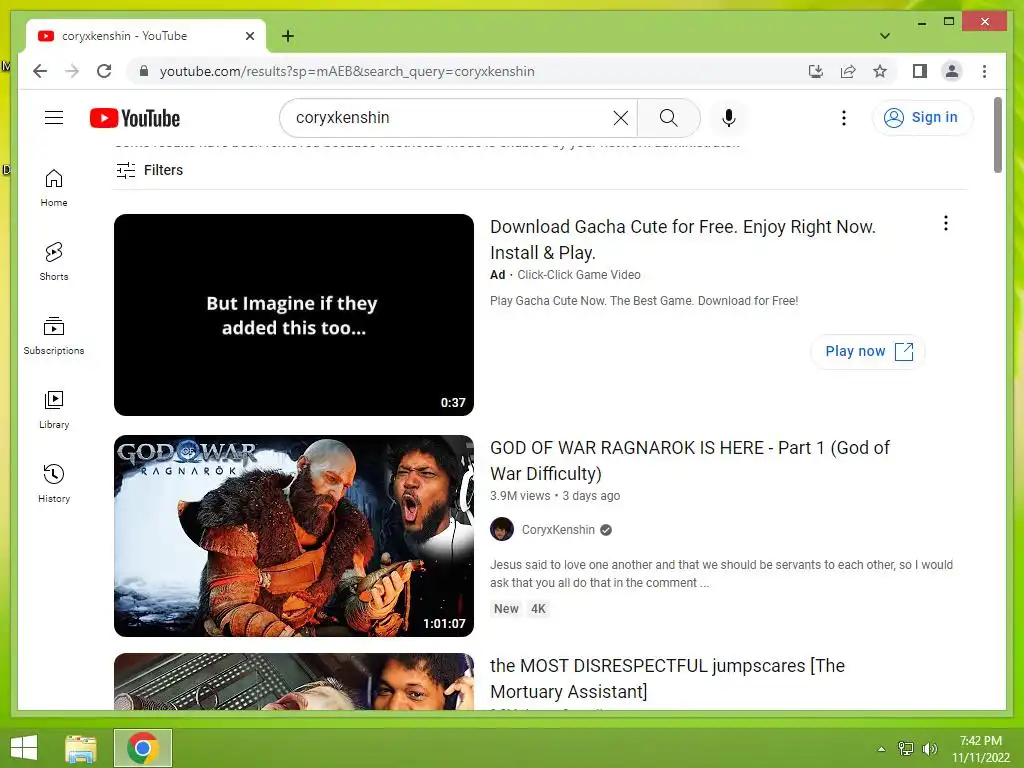View site info via the lock icon
Image resolution: width=1024 pixels, height=768 pixels.
point(144,71)
